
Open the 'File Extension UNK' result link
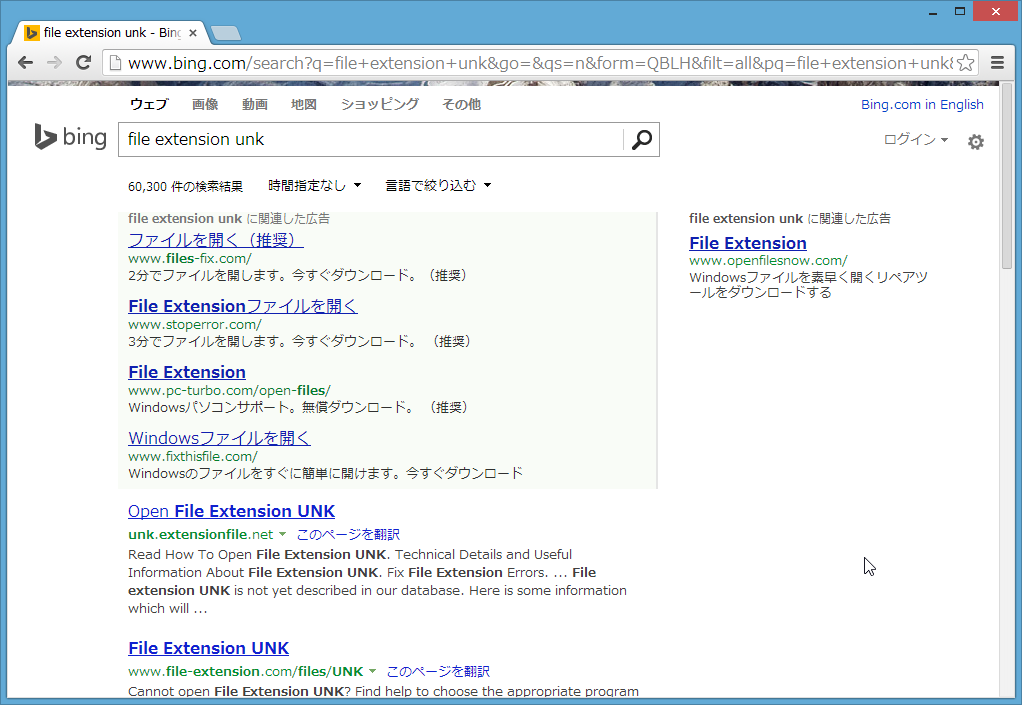point(209,648)
